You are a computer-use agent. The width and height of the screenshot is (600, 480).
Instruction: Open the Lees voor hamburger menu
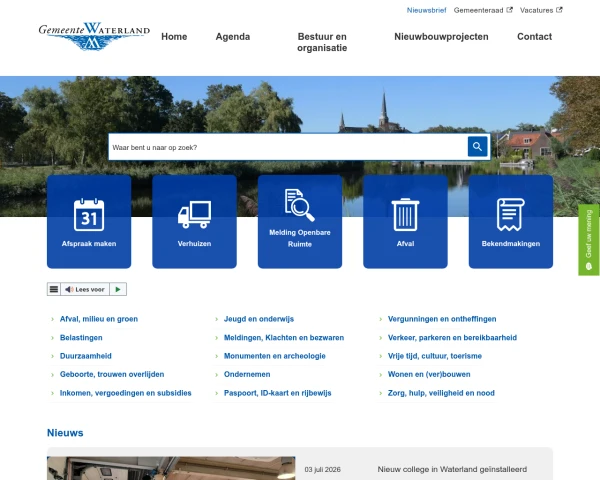(x=54, y=289)
